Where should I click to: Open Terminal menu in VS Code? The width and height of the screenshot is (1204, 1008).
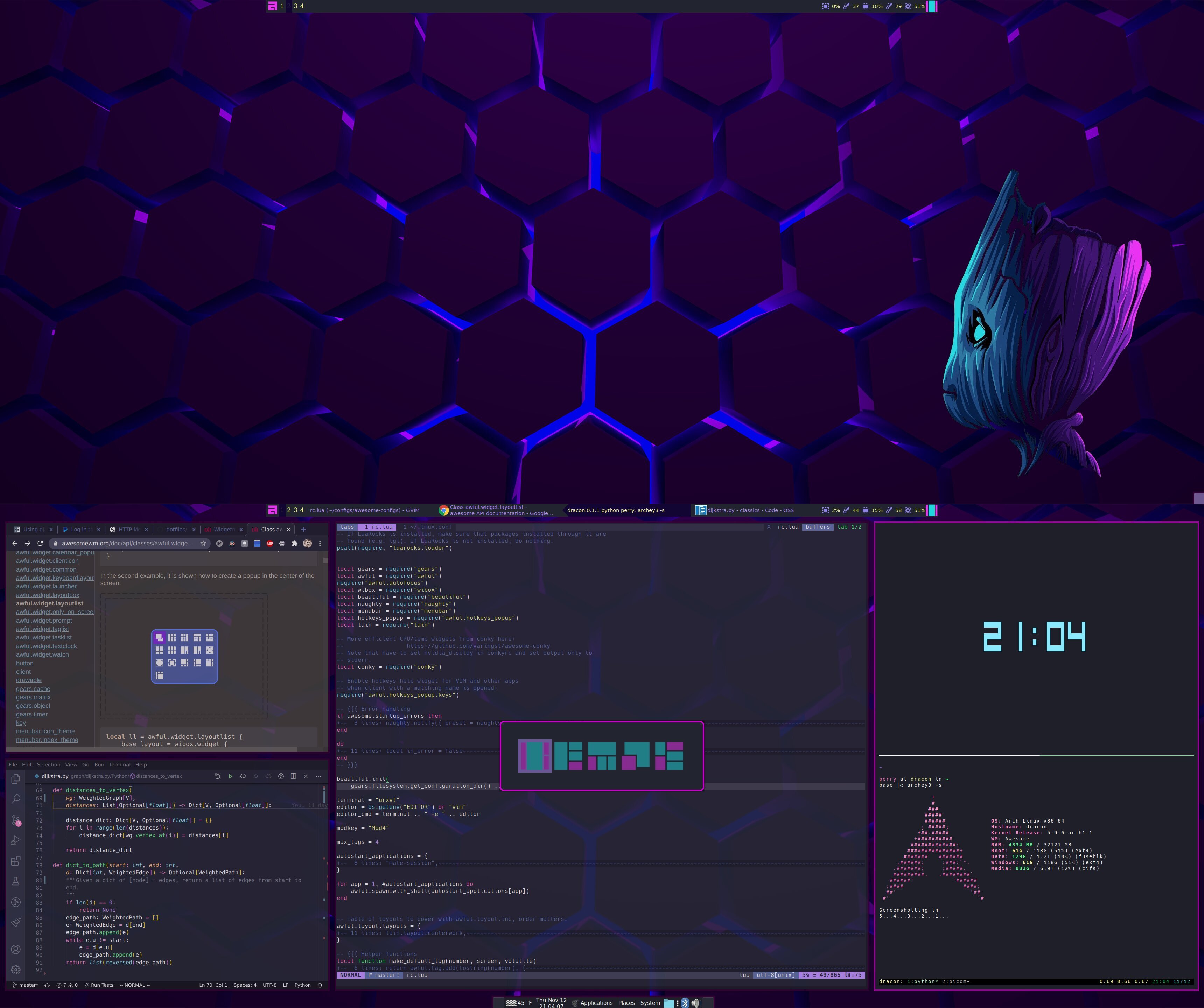(120, 764)
